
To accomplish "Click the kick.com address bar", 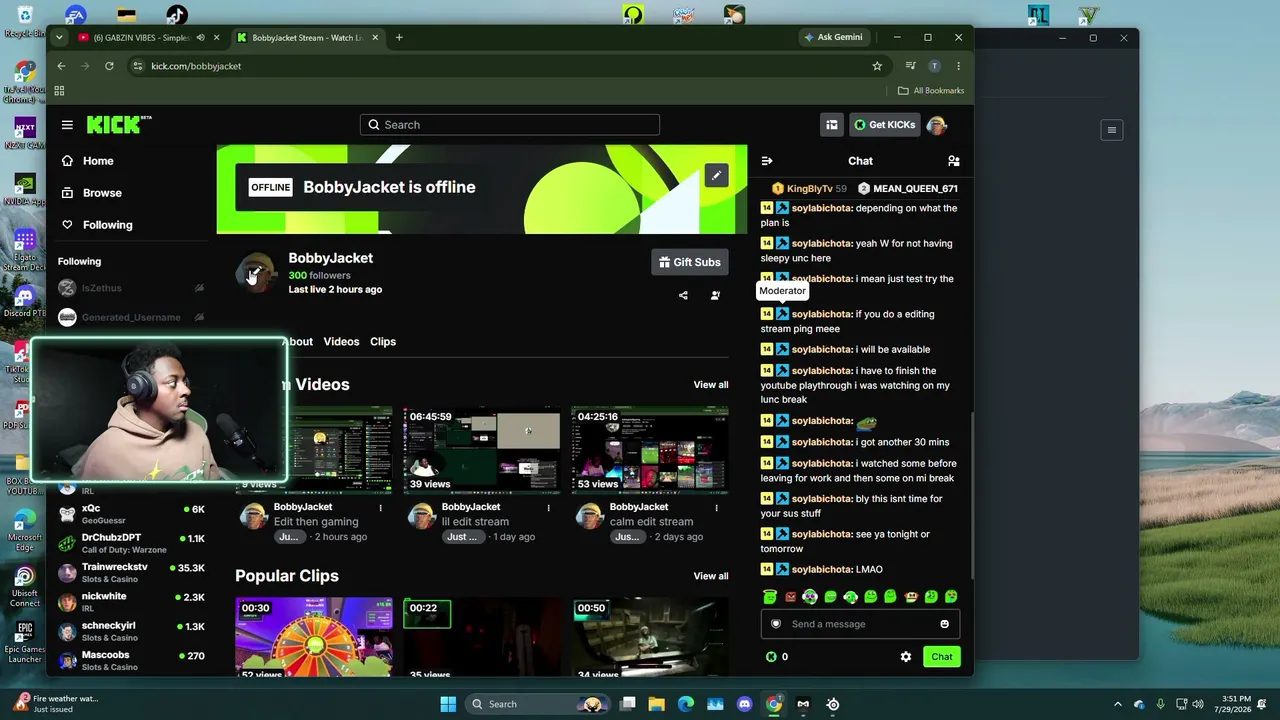I will point(510,66).
